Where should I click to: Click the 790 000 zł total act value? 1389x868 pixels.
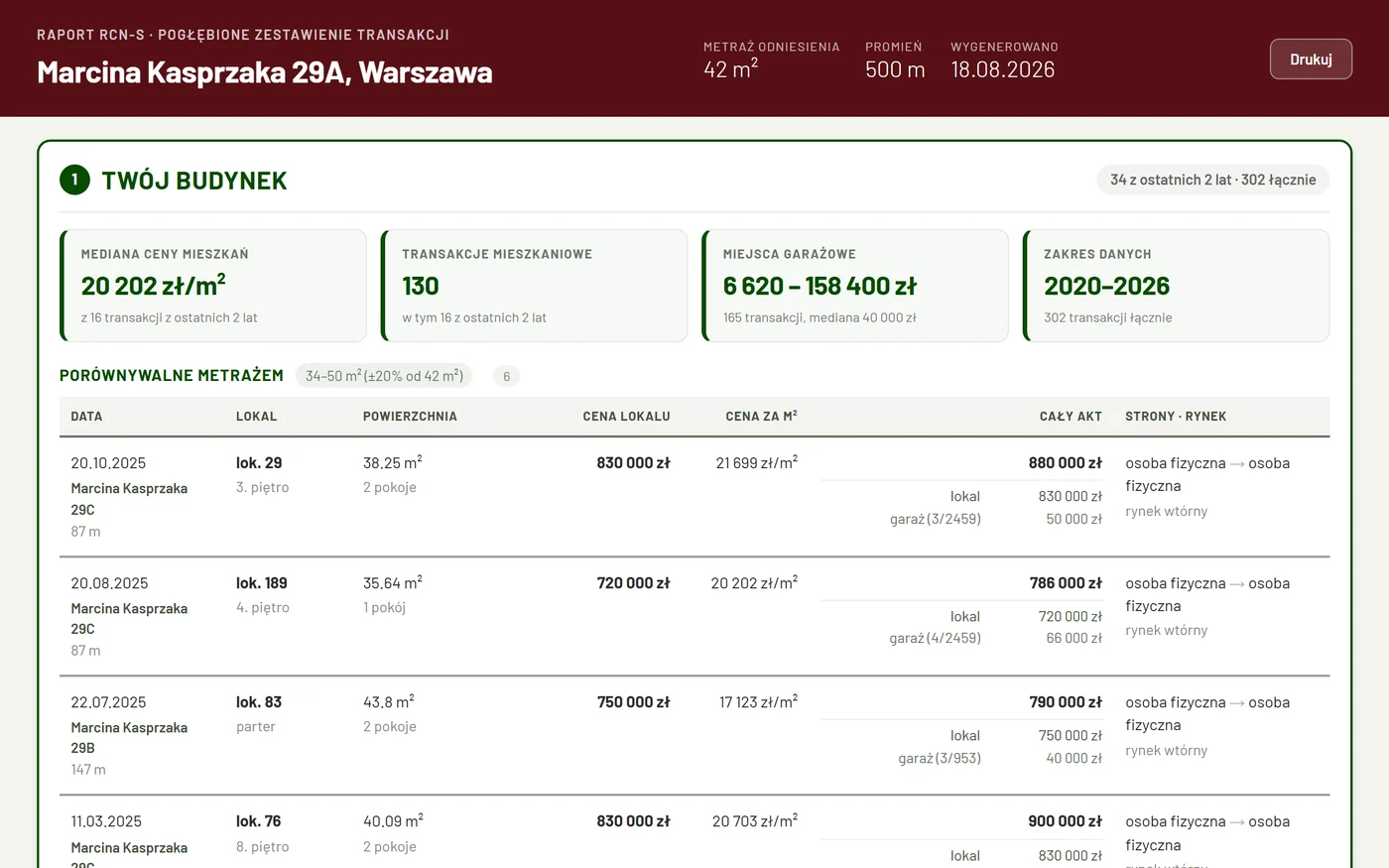click(x=1066, y=702)
